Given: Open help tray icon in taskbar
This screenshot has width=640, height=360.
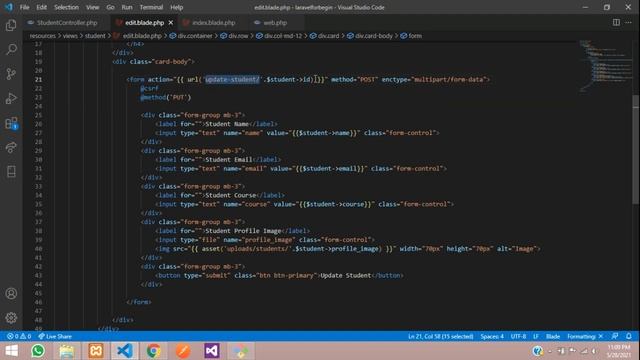Looking at the screenshot, I should click(538, 351).
